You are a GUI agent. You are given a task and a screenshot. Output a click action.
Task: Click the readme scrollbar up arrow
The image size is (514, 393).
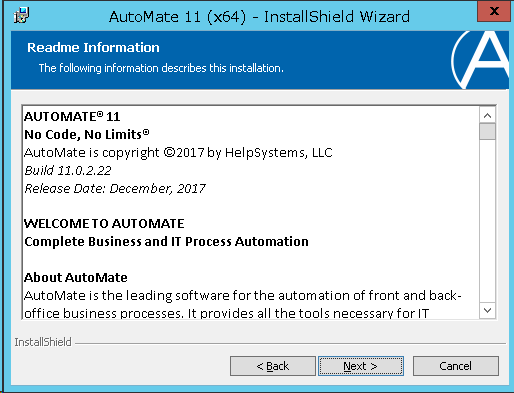click(x=487, y=116)
